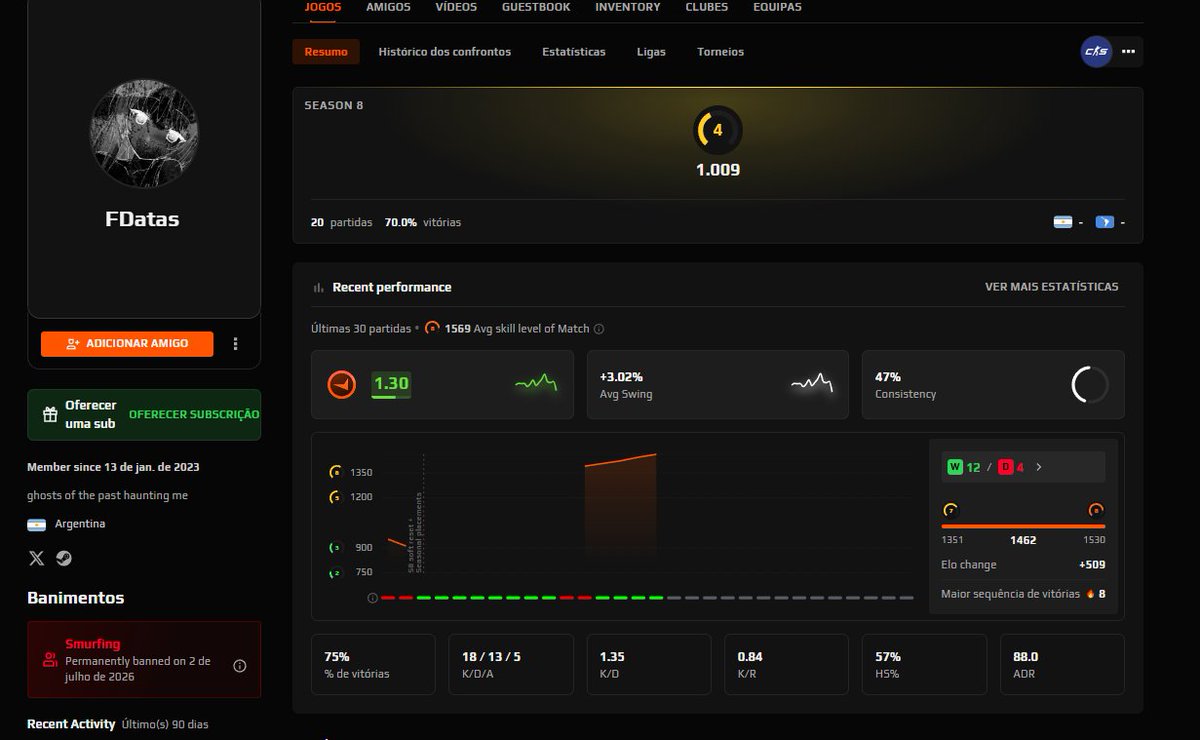Click the 75% de vitórias card
Image resolution: width=1200 pixels, height=740 pixels.
click(373, 664)
